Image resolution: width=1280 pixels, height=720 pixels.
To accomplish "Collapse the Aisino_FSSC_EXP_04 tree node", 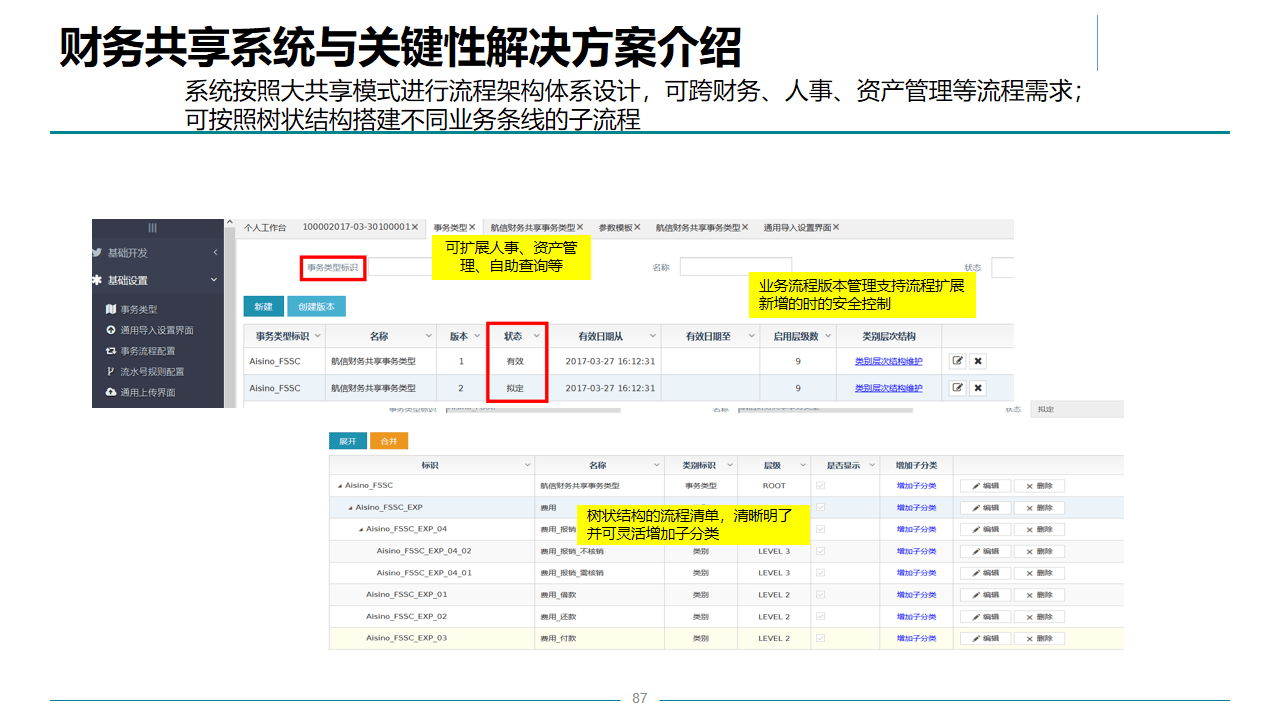I will point(361,529).
